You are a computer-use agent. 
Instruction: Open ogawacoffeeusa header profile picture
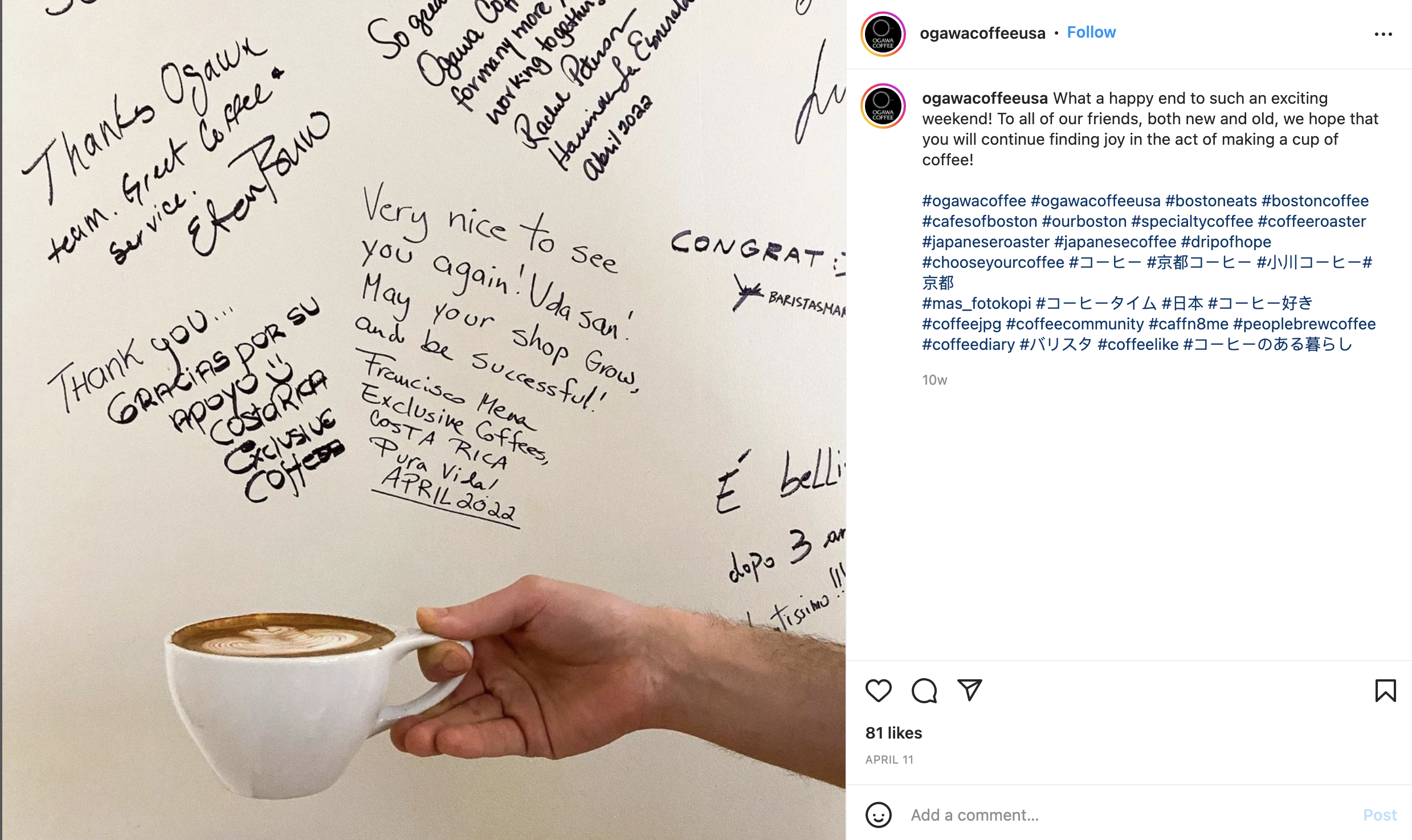tap(883, 34)
